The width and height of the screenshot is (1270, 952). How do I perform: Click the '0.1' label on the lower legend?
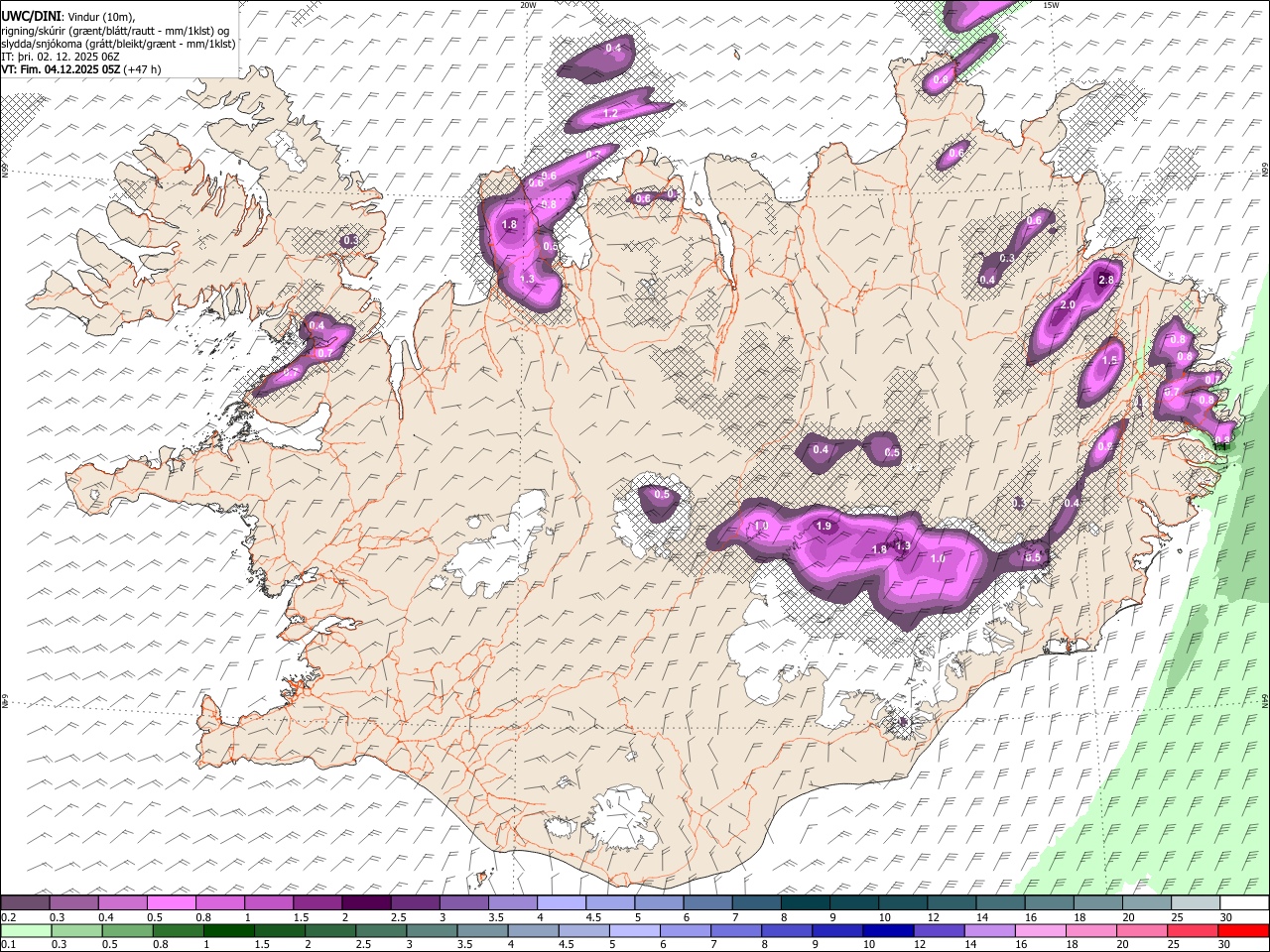(8, 945)
